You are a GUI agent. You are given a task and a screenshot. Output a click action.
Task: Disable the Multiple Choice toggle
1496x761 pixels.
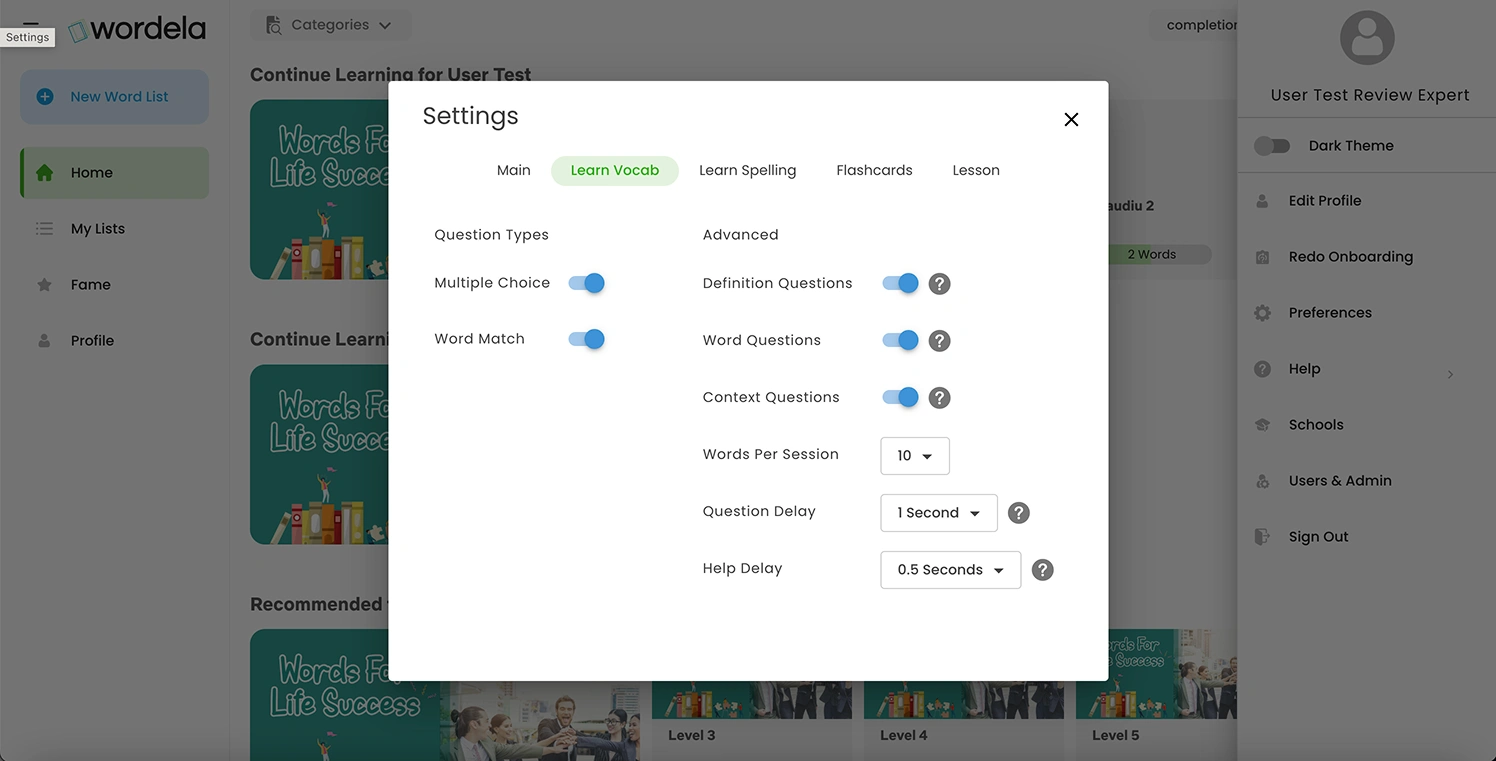587,283
